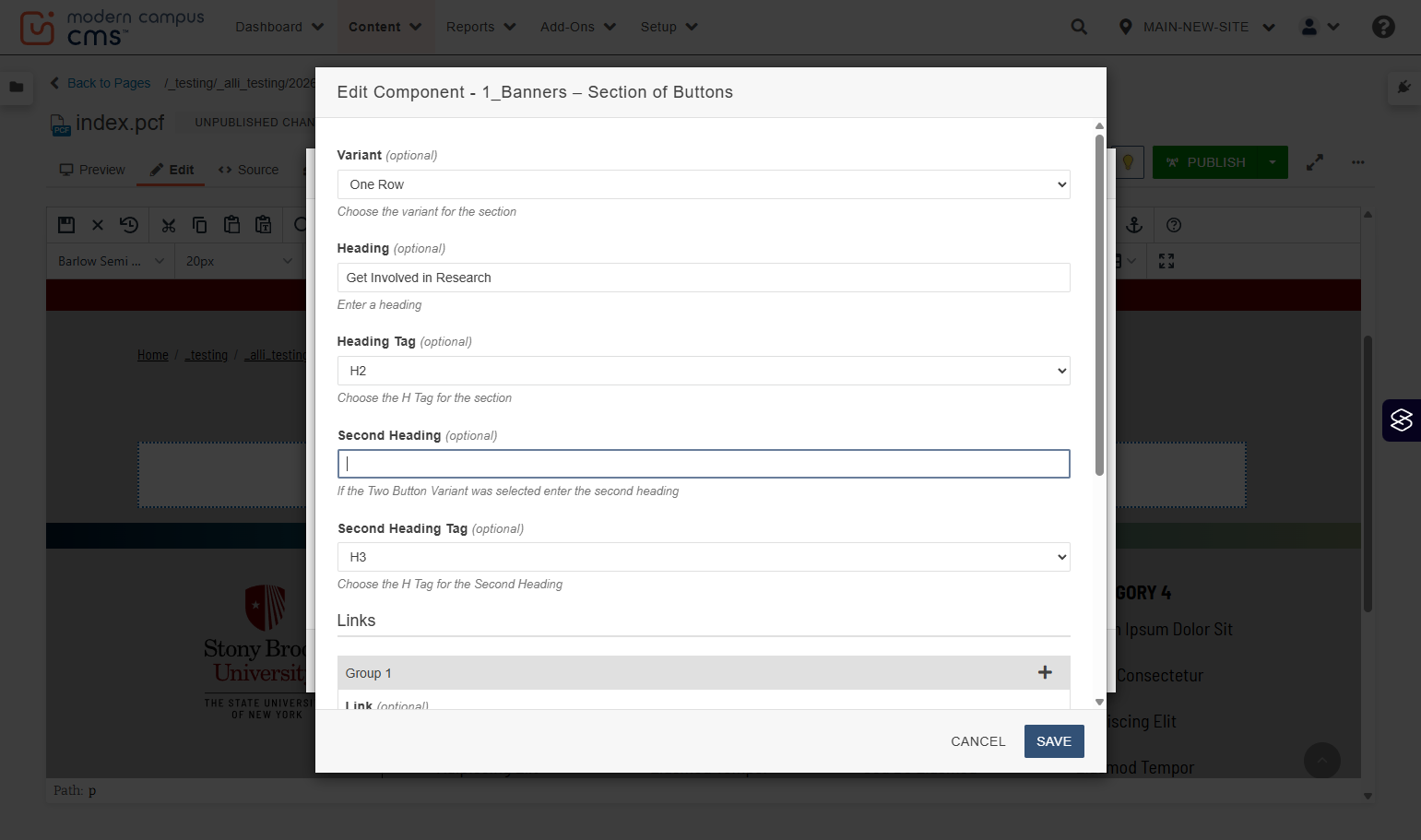The image size is (1421, 840).
Task: Open the Variant dropdown showing One Row
Action: 704,184
